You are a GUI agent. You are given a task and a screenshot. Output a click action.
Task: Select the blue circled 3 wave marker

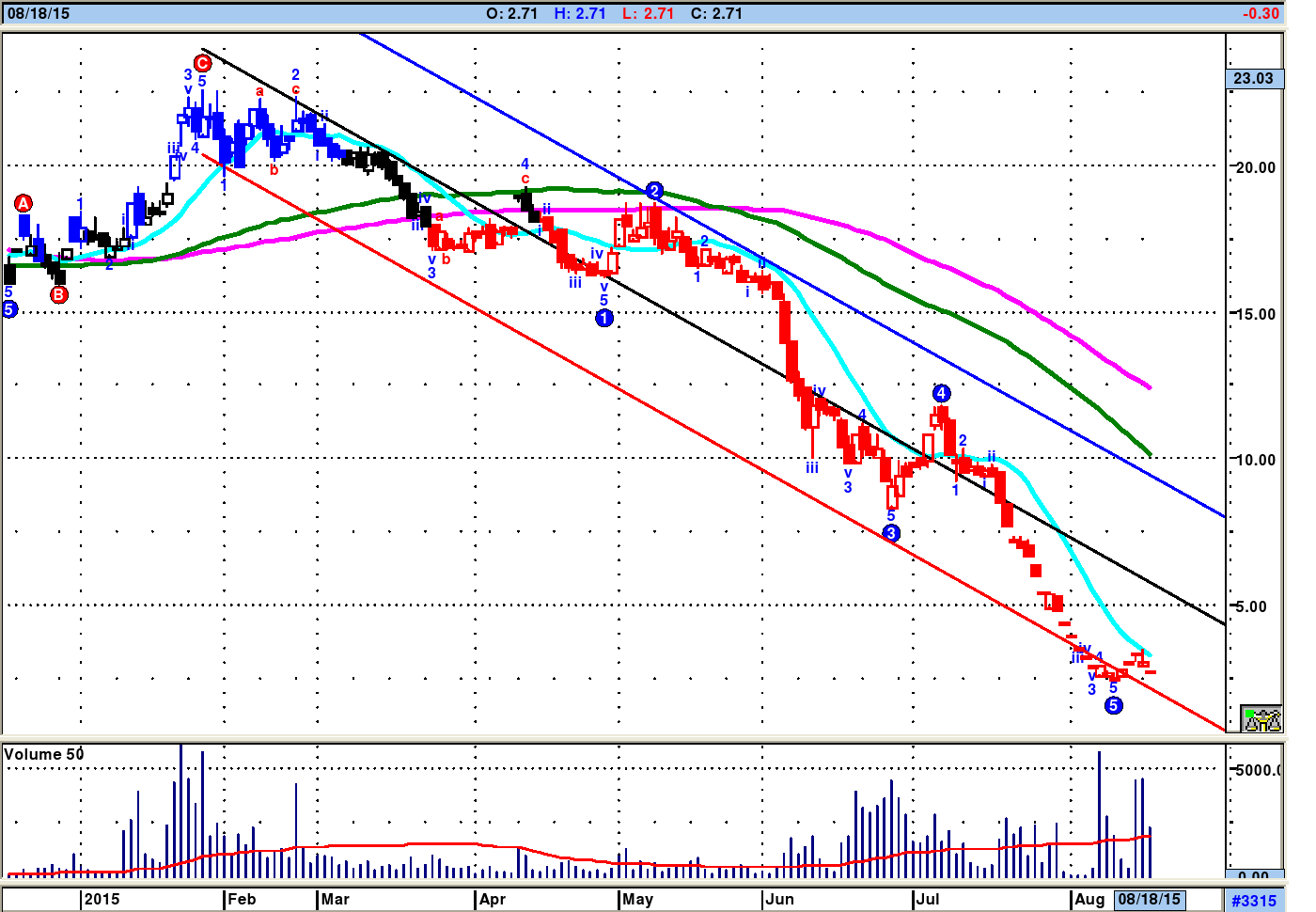tap(891, 533)
